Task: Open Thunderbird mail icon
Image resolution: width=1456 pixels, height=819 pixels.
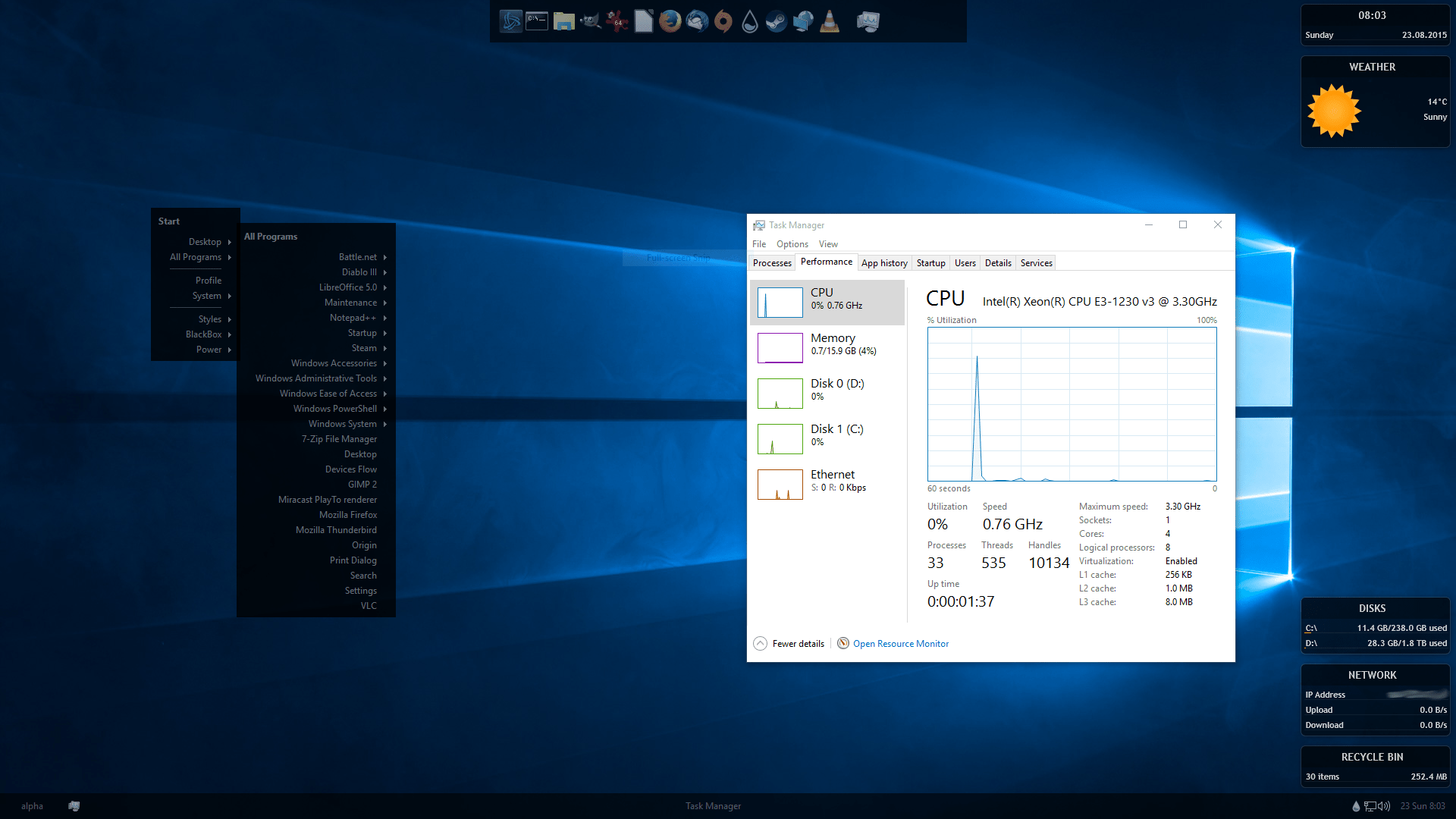Action: (697, 21)
